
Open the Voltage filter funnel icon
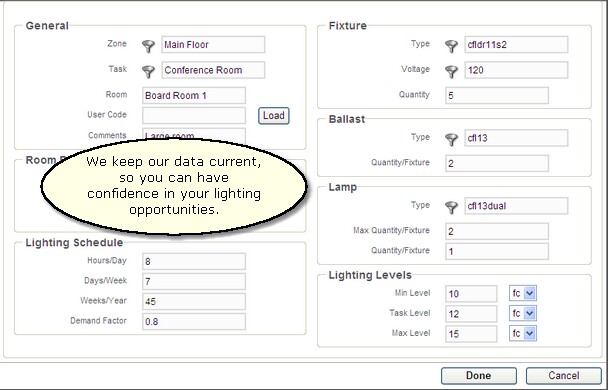click(x=451, y=71)
